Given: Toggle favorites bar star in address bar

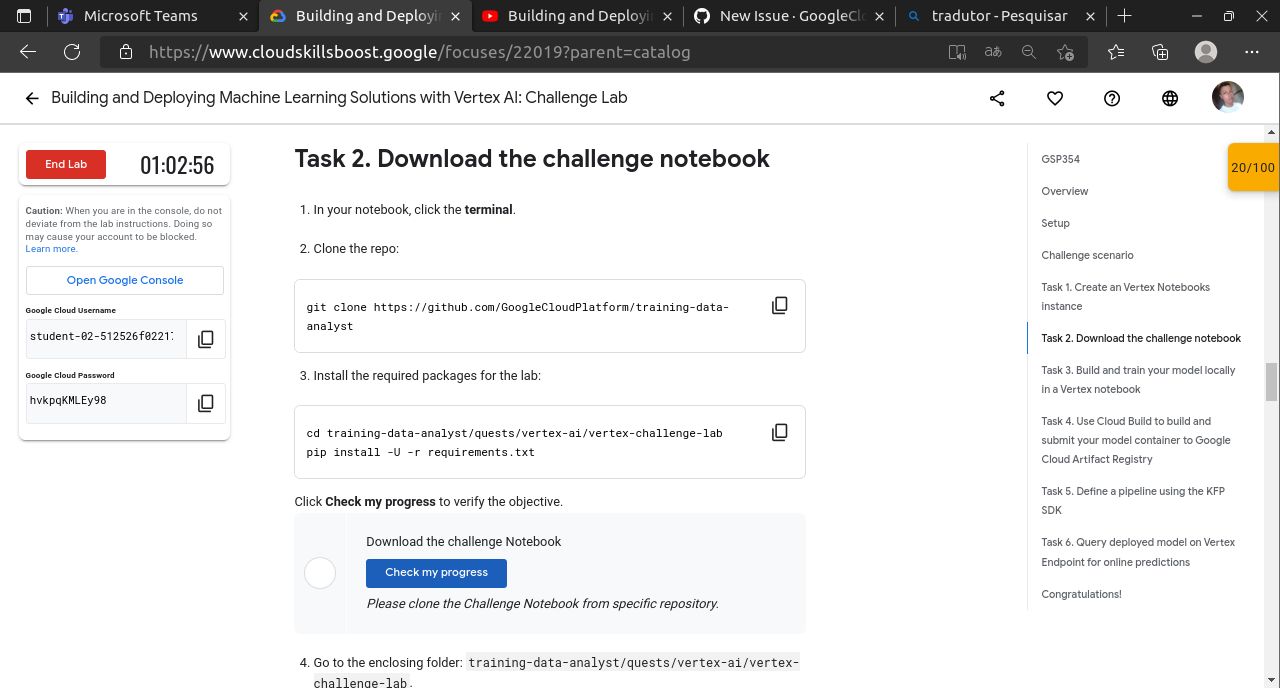Looking at the screenshot, I should 1065,51.
